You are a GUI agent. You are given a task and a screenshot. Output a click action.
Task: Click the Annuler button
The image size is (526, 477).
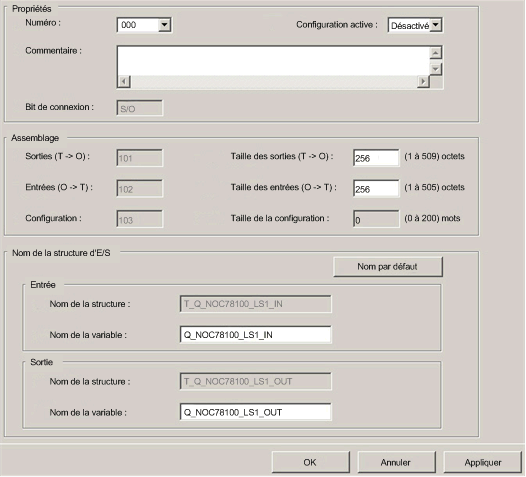click(397, 462)
